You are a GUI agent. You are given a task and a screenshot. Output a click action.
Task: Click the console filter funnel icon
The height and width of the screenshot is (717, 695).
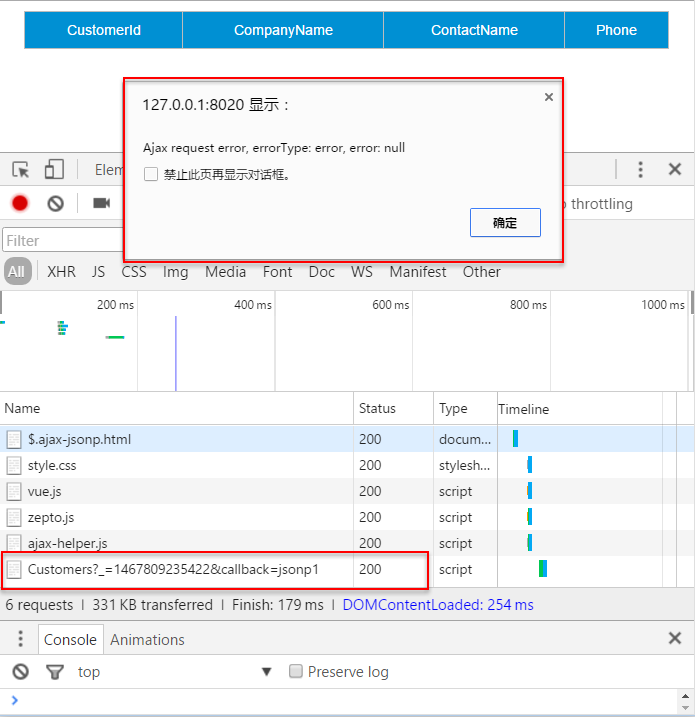(x=54, y=672)
